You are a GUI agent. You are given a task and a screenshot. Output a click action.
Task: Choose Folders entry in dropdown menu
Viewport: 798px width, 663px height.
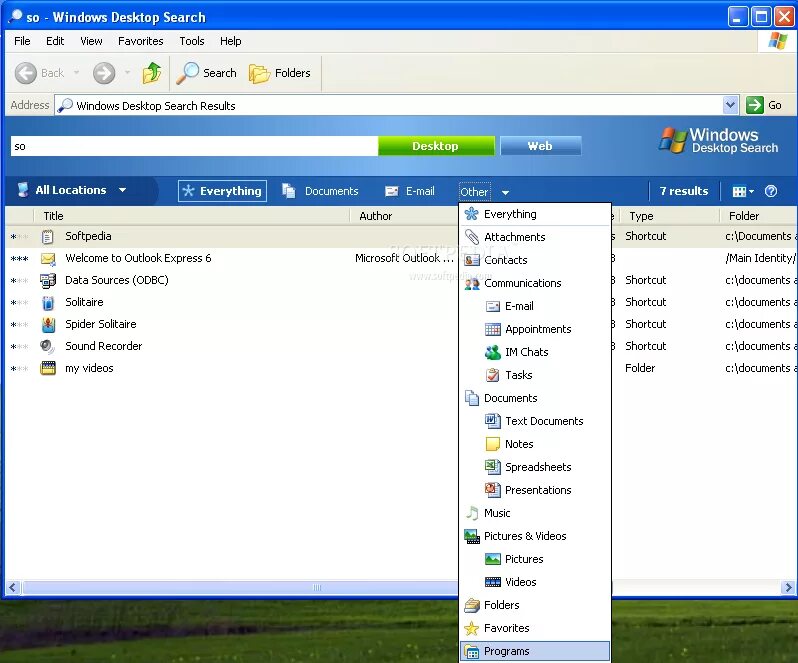click(x=535, y=606)
